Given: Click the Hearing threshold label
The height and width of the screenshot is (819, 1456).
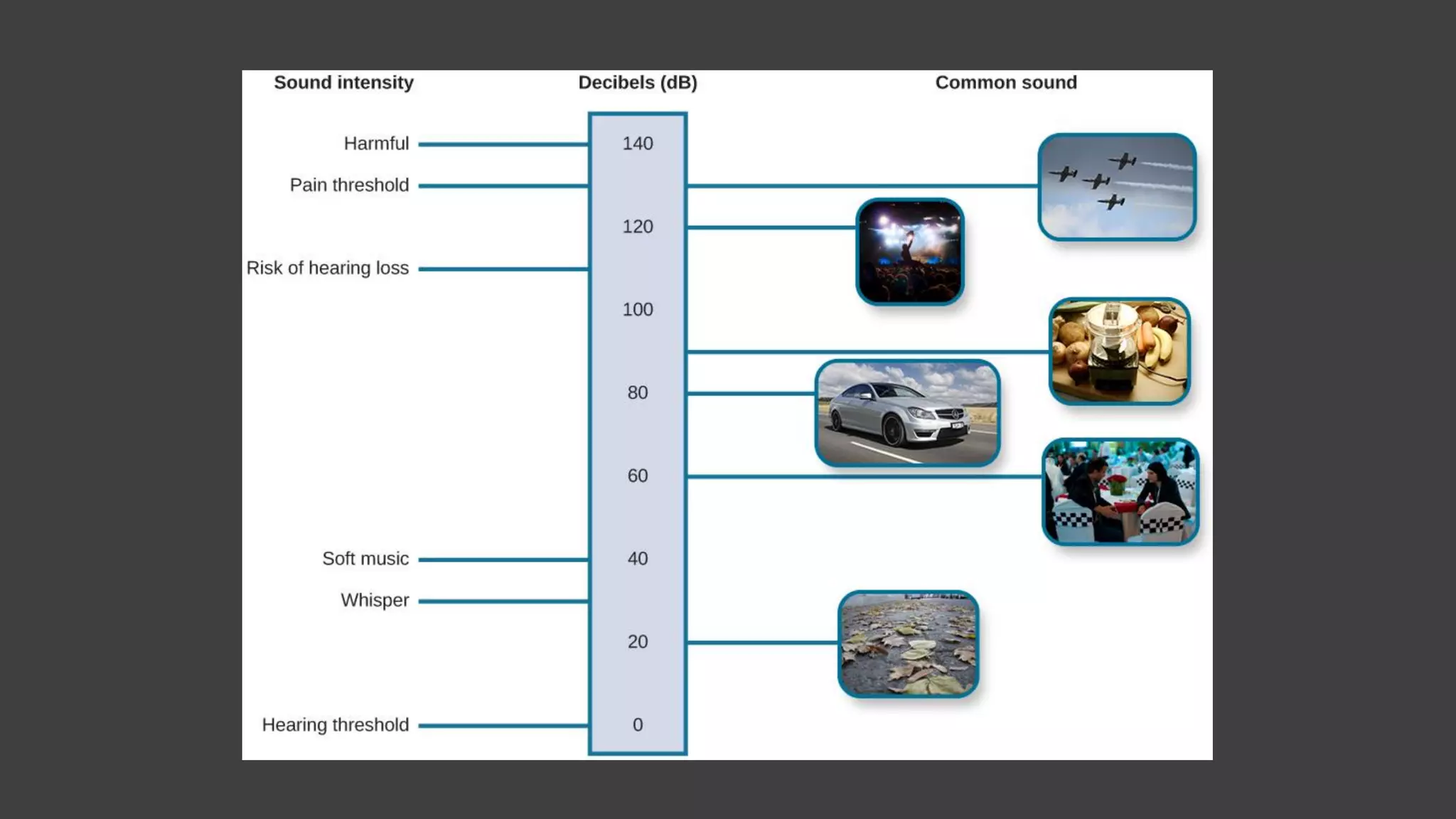Looking at the screenshot, I should click(335, 724).
